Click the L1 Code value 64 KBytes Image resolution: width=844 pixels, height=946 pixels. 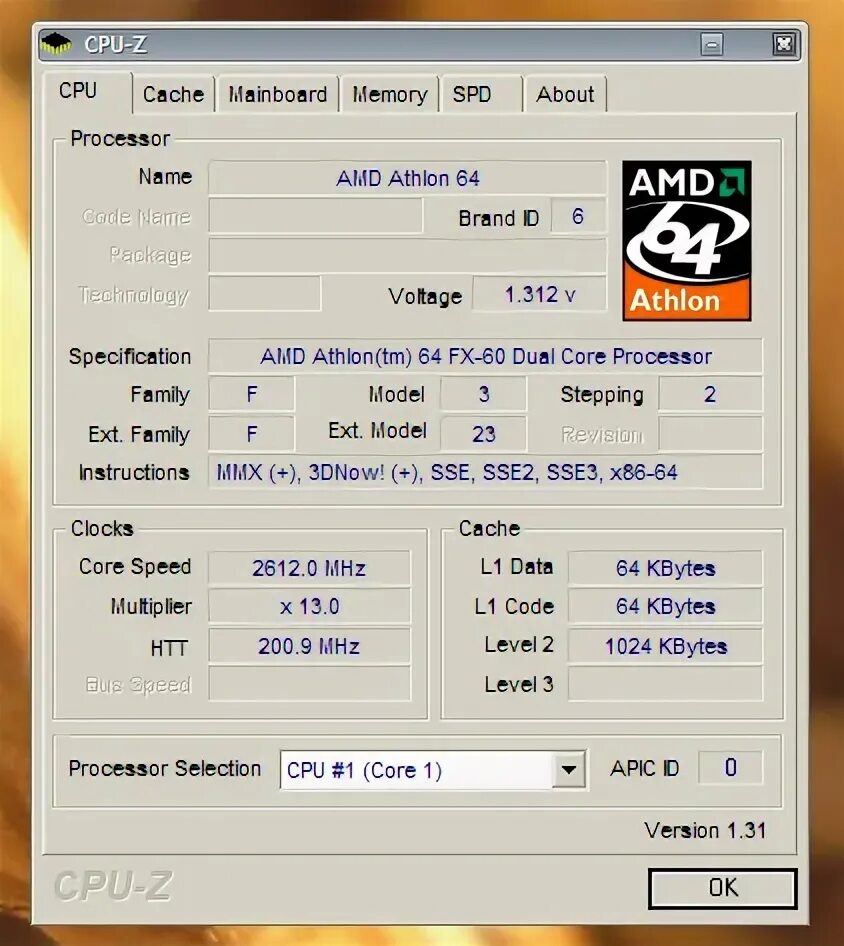665,606
